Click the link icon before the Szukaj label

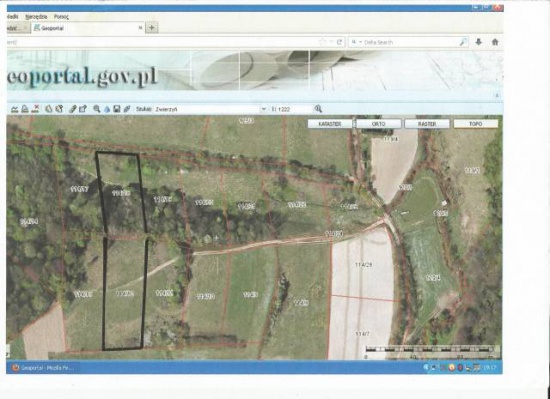click(x=127, y=109)
